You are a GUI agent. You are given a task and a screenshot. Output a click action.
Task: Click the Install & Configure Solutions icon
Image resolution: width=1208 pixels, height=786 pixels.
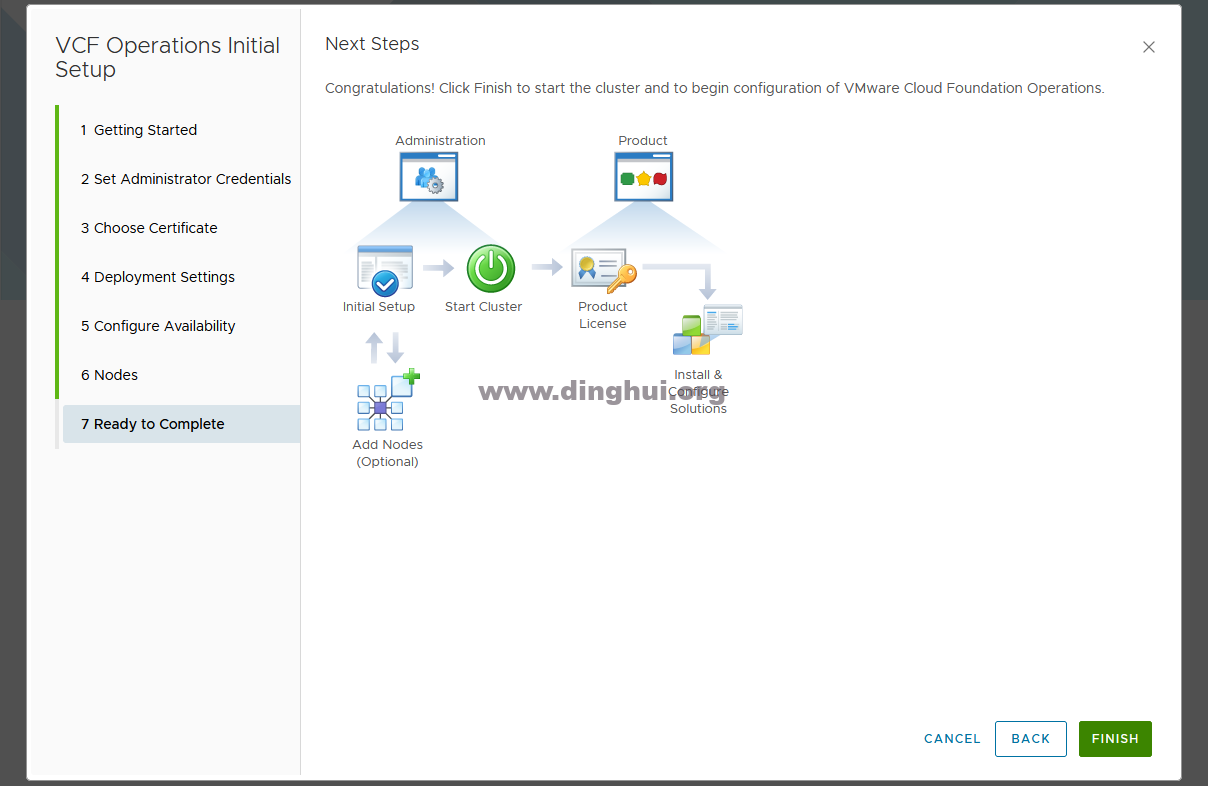(708, 330)
